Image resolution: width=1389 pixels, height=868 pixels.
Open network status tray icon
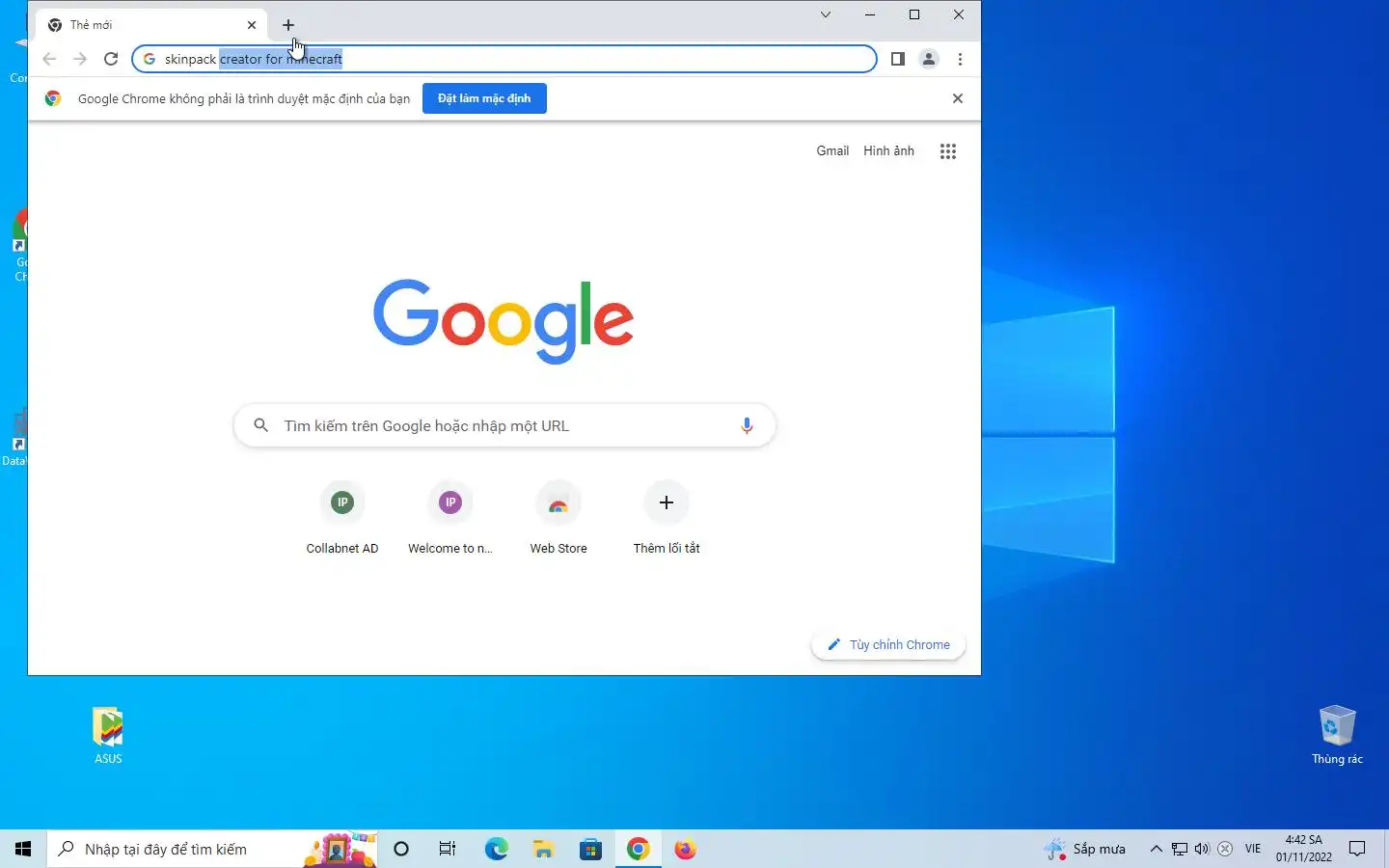click(x=1179, y=849)
